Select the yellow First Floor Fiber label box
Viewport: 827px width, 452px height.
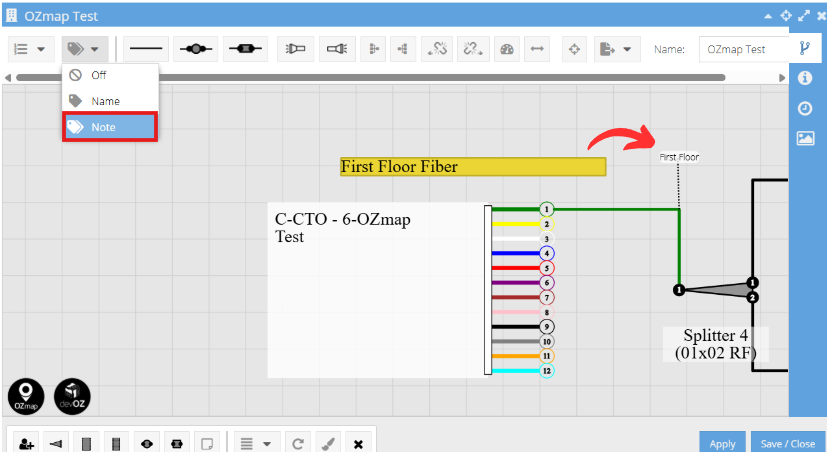point(473,167)
